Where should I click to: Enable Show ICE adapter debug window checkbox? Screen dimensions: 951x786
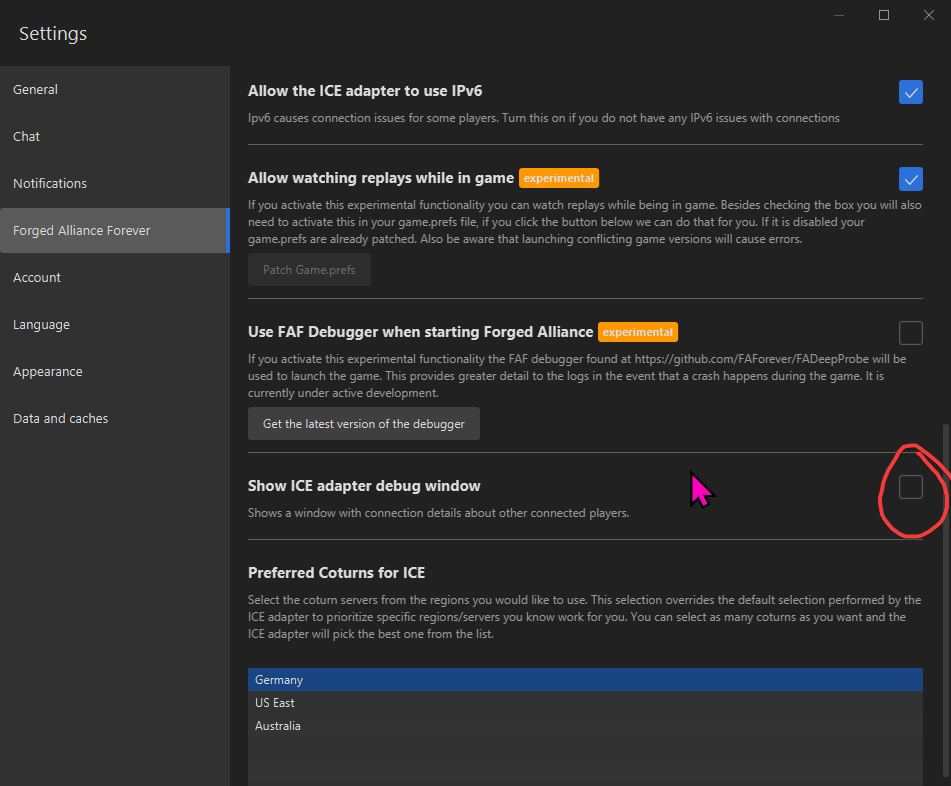tap(910, 486)
